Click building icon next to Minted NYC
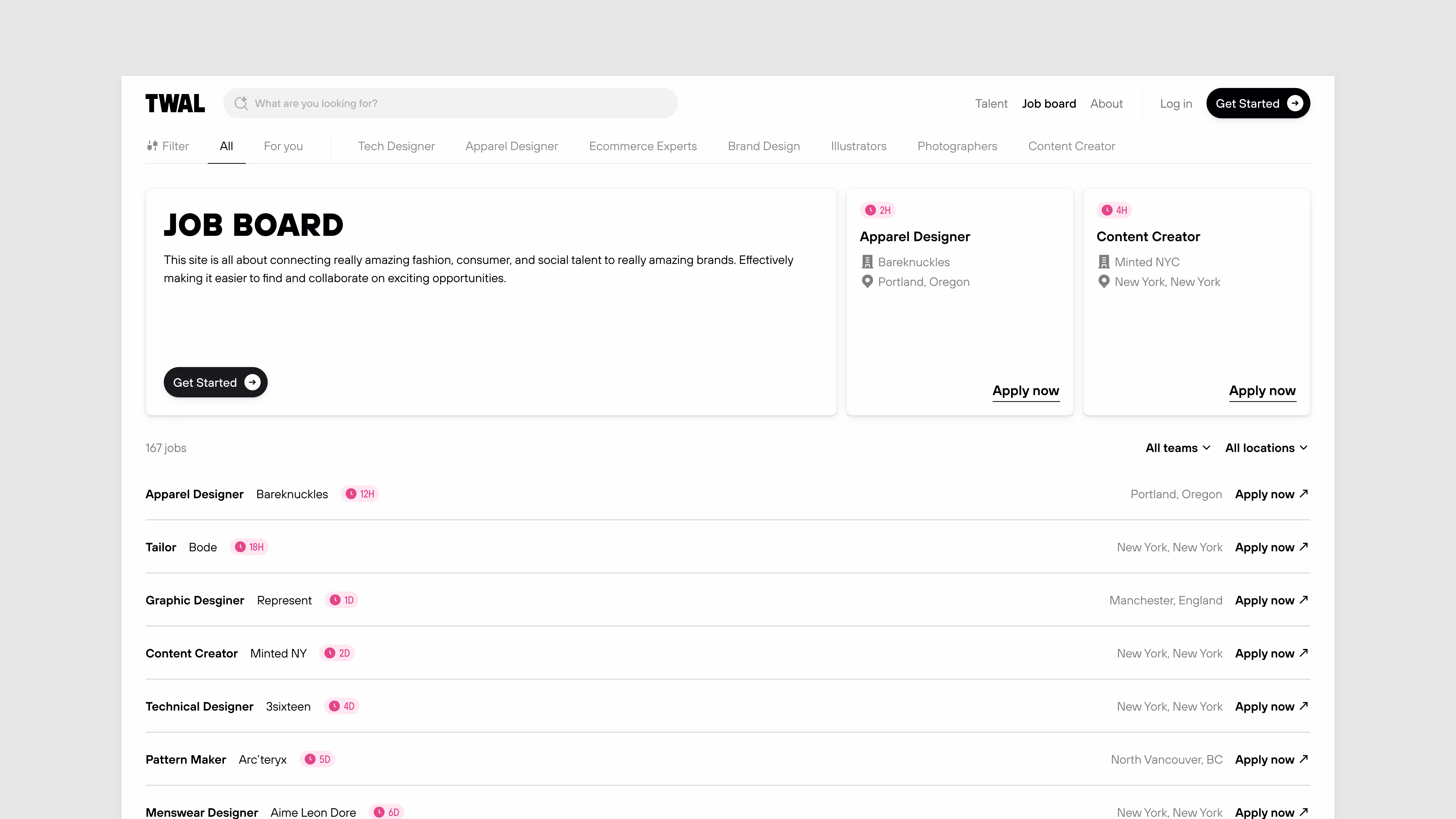The image size is (1456, 819). point(1104,262)
